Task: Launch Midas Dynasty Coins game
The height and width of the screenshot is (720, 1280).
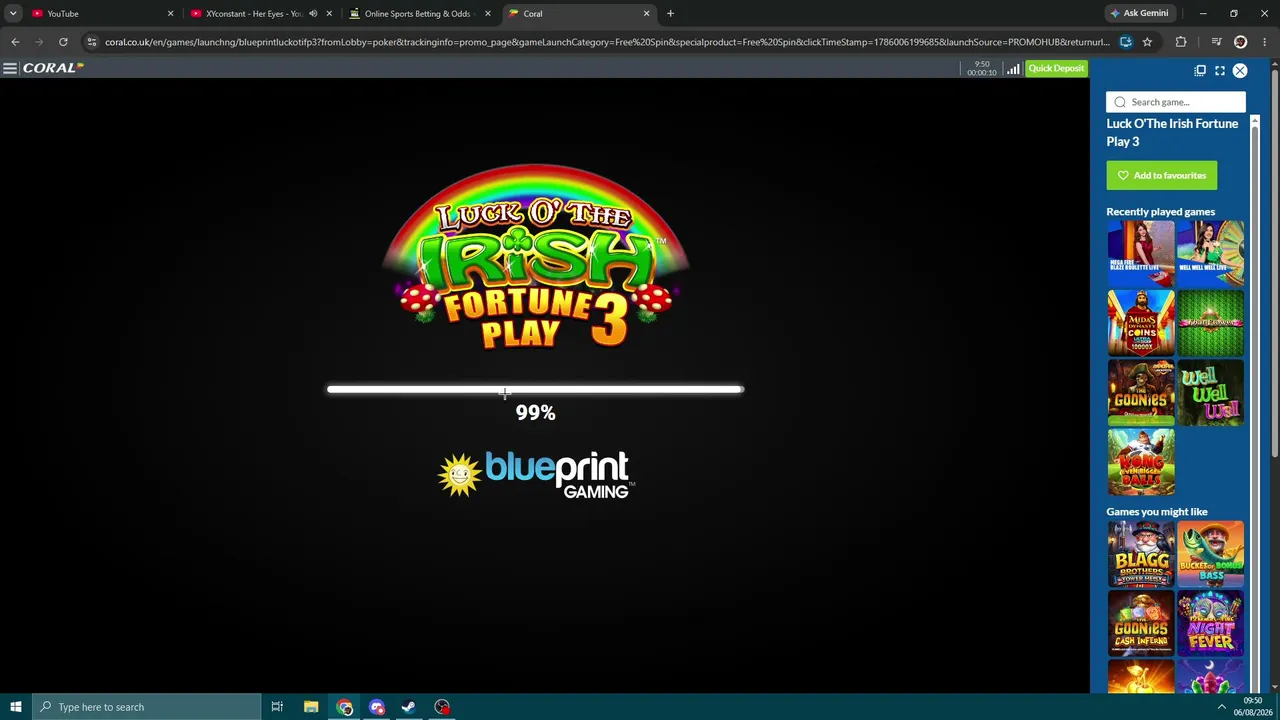Action: click(x=1141, y=323)
